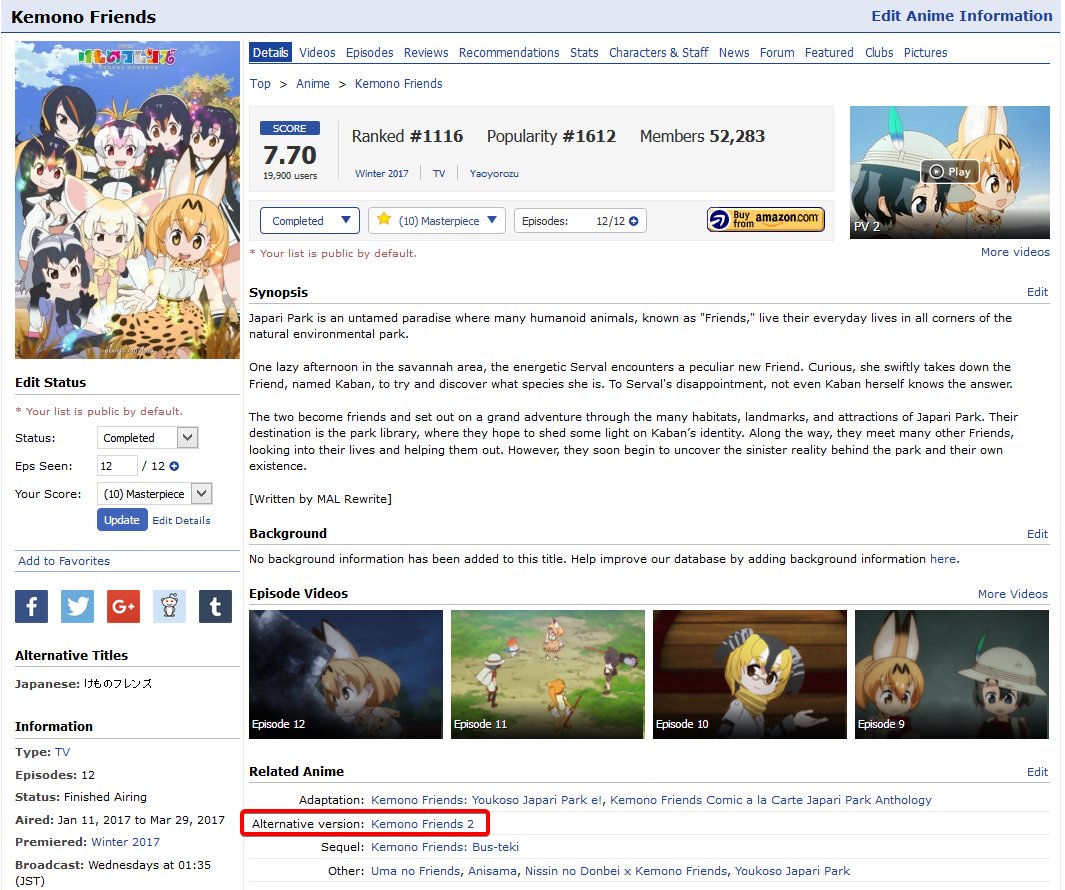
Task: Open the (10) Masterpiece score dropdown
Action: (x=437, y=220)
